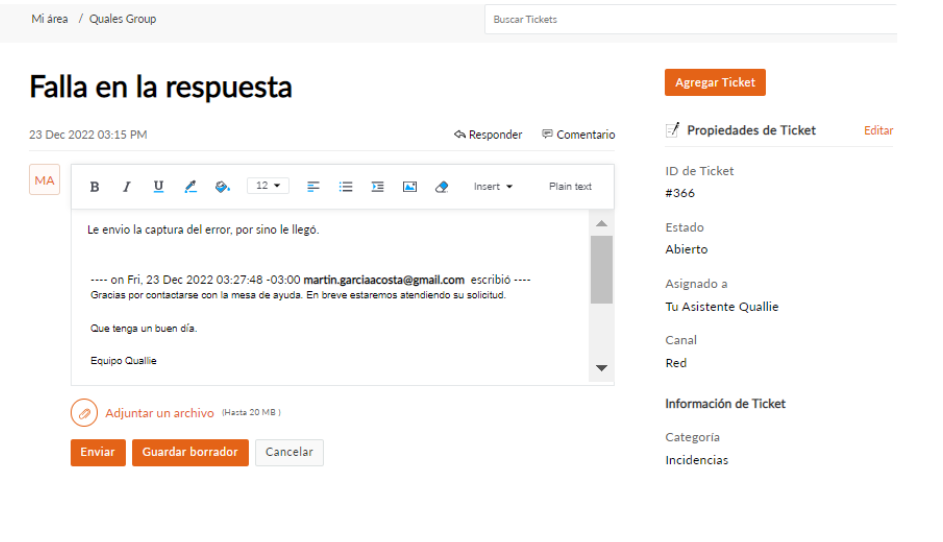Switch editor to Plain text mode
This screenshot has height=542, width=943.
[570, 187]
